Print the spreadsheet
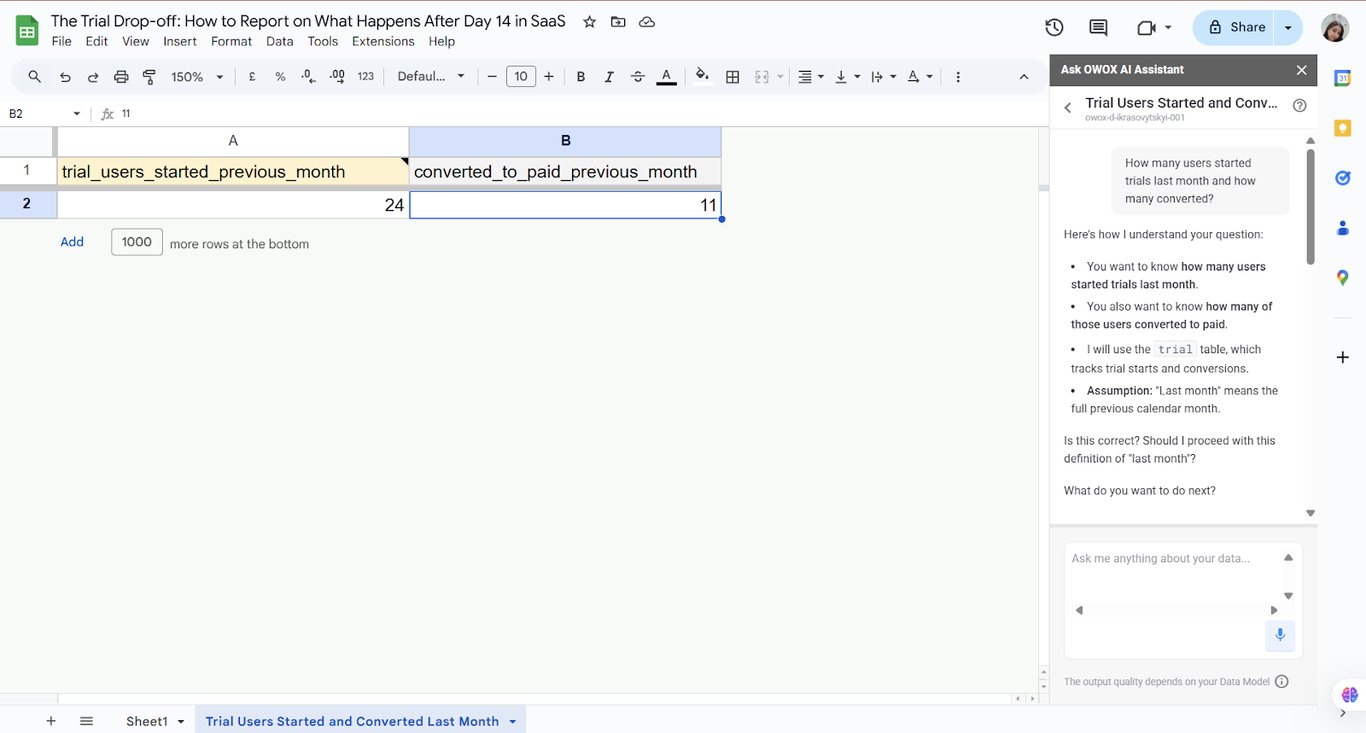Viewport: 1366px width, 733px height. [x=121, y=76]
